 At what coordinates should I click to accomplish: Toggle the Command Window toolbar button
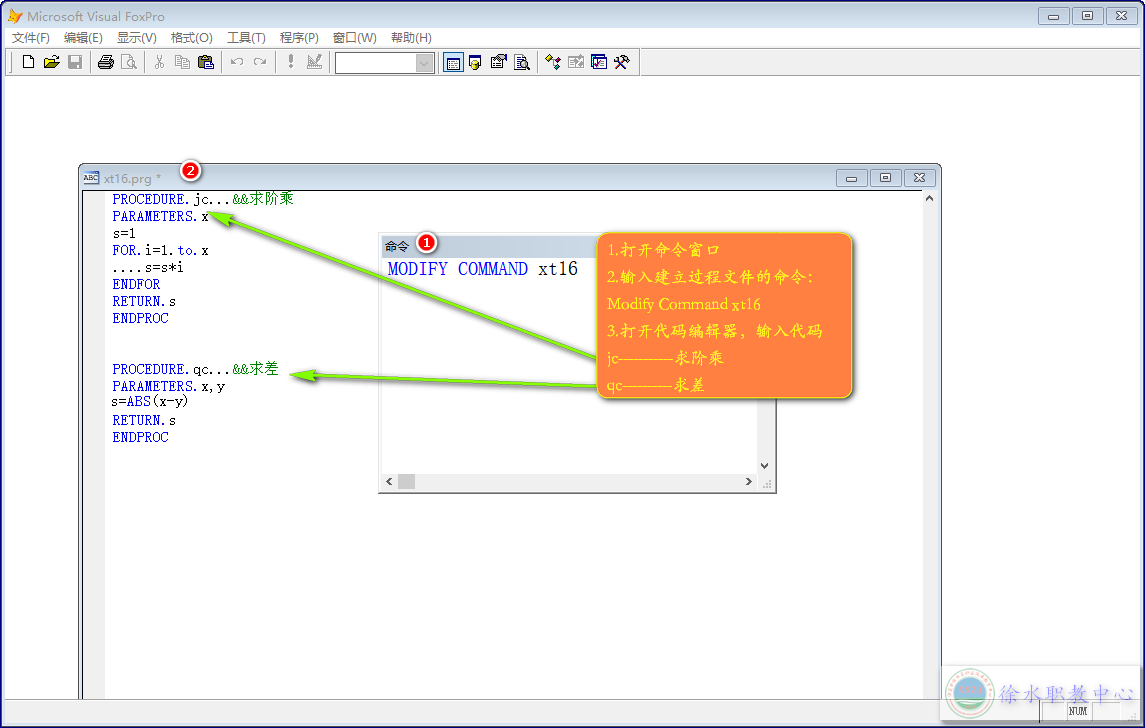pyautogui.click(x=453, y=63)
